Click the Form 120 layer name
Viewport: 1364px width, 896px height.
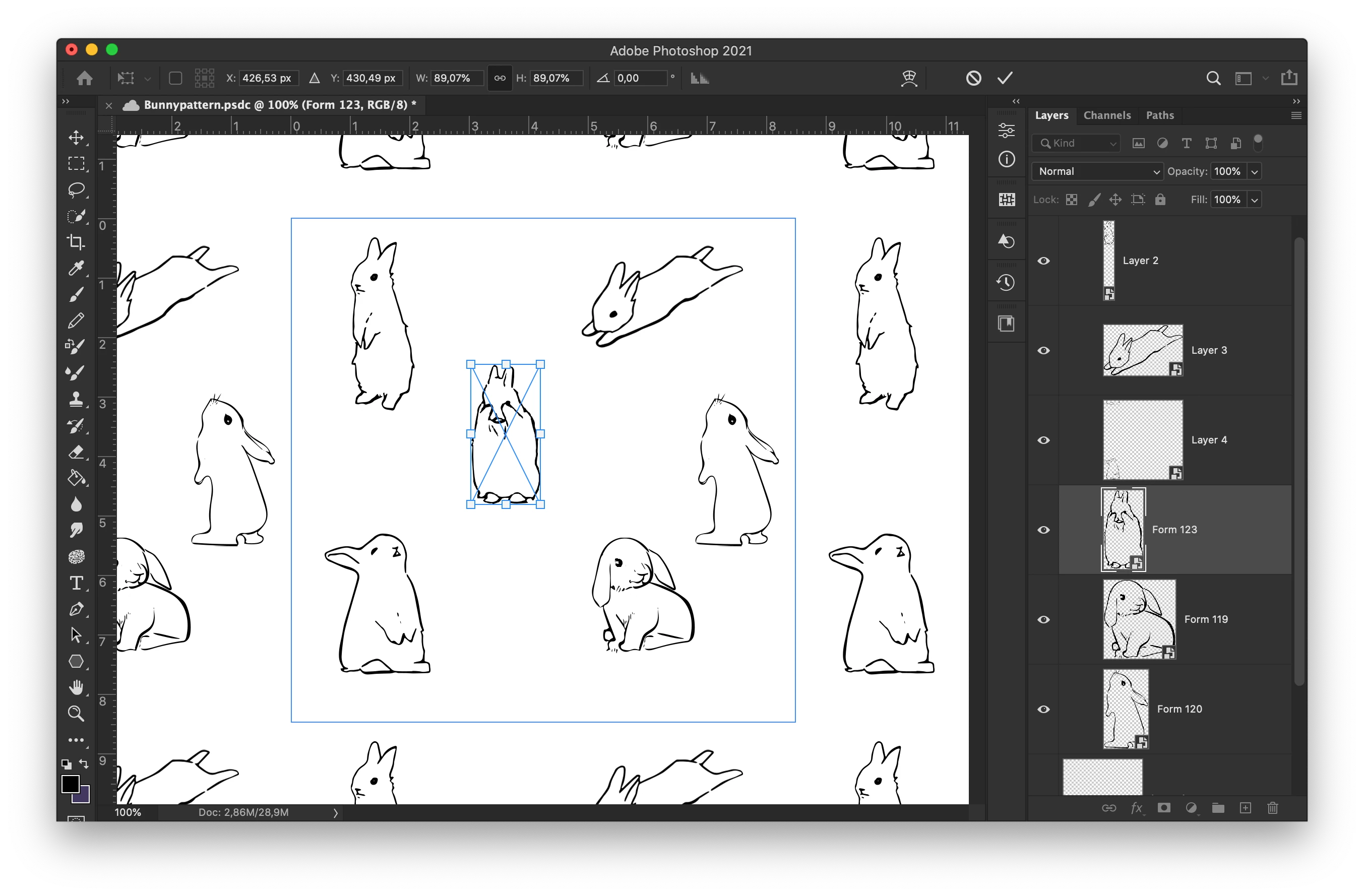pyautogui.click(x=1179, y=709)
